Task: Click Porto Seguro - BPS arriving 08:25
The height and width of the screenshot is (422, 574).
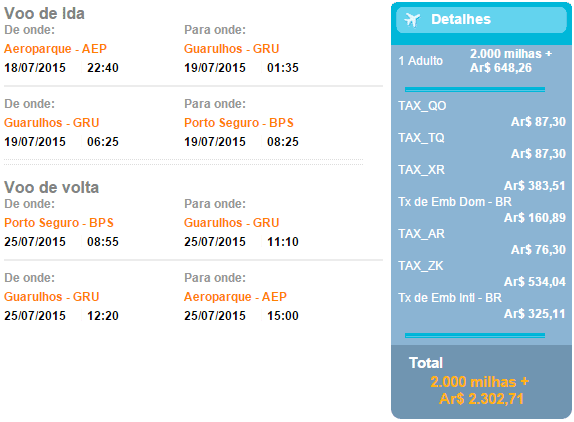Action: pos(239,123)
